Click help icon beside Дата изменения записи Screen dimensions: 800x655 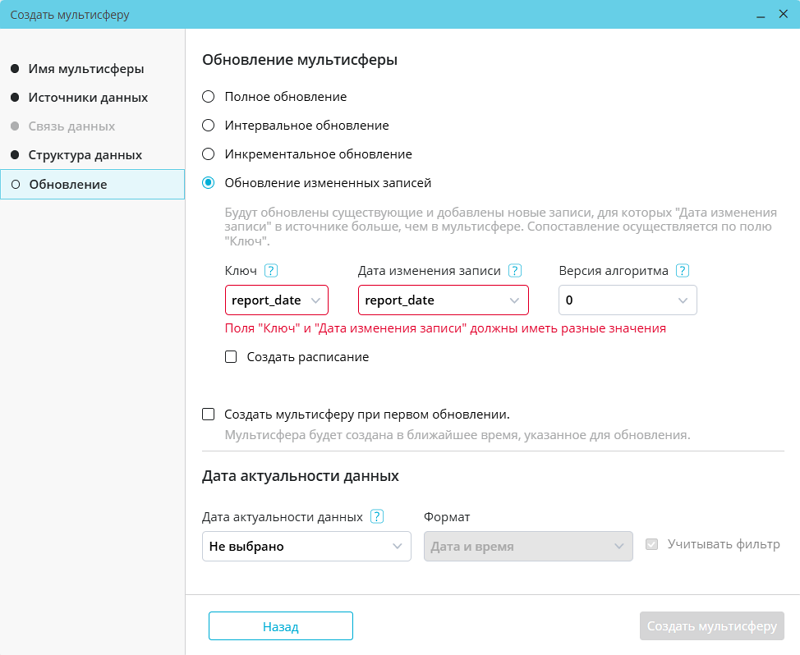[x=515, y=271]
